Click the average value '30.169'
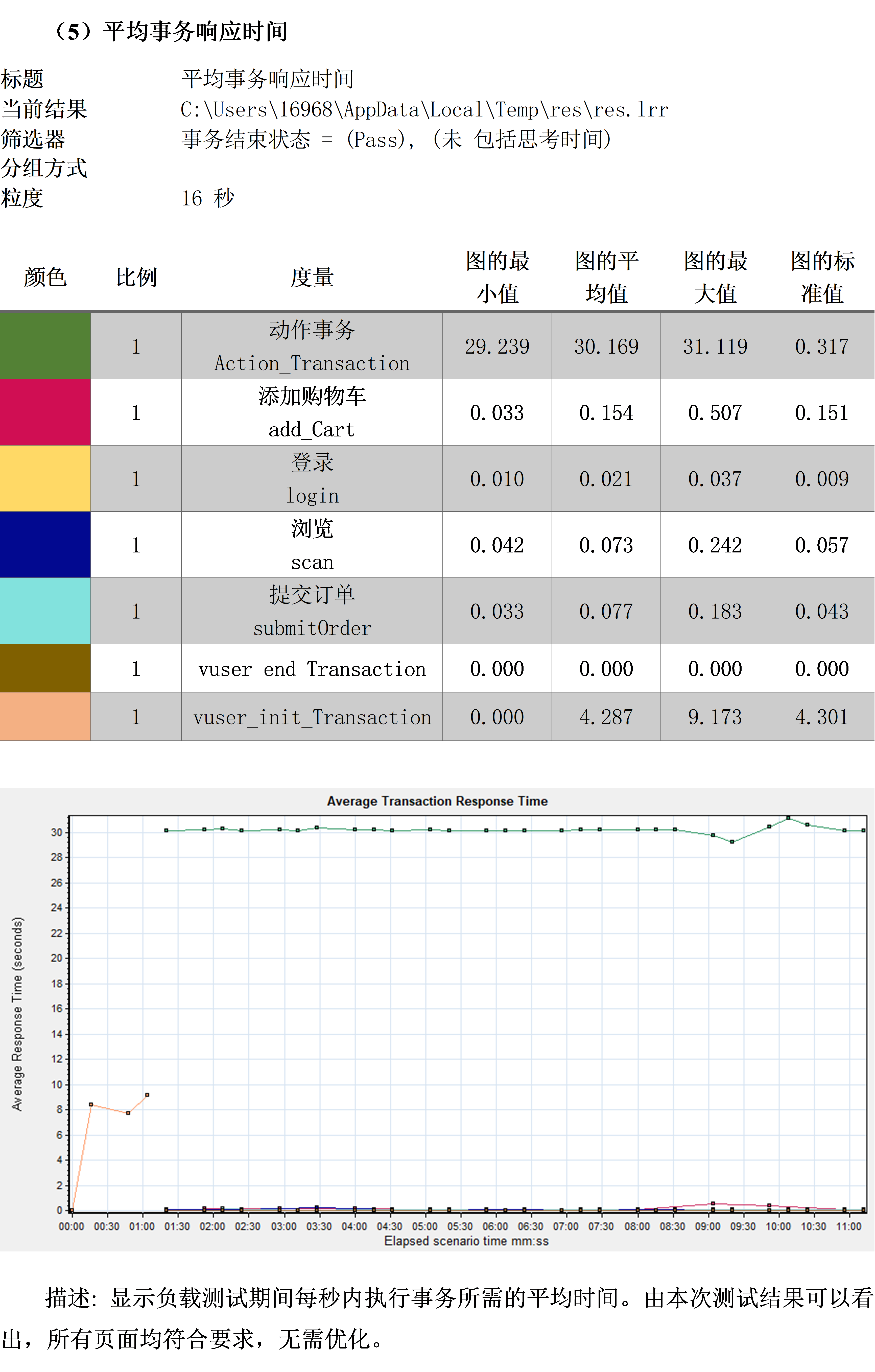This screenshot has width=875, height=1372. click(x=606, y=346)
